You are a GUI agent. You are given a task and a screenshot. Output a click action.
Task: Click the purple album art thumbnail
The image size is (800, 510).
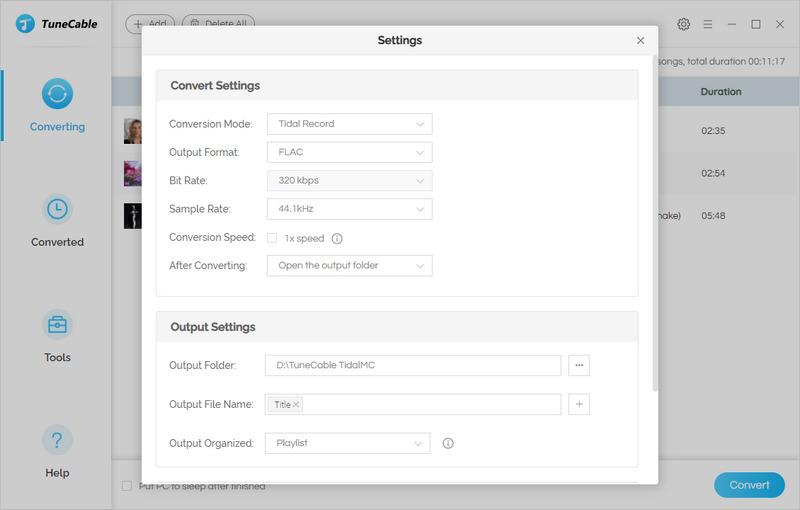[x=133, y=173]
